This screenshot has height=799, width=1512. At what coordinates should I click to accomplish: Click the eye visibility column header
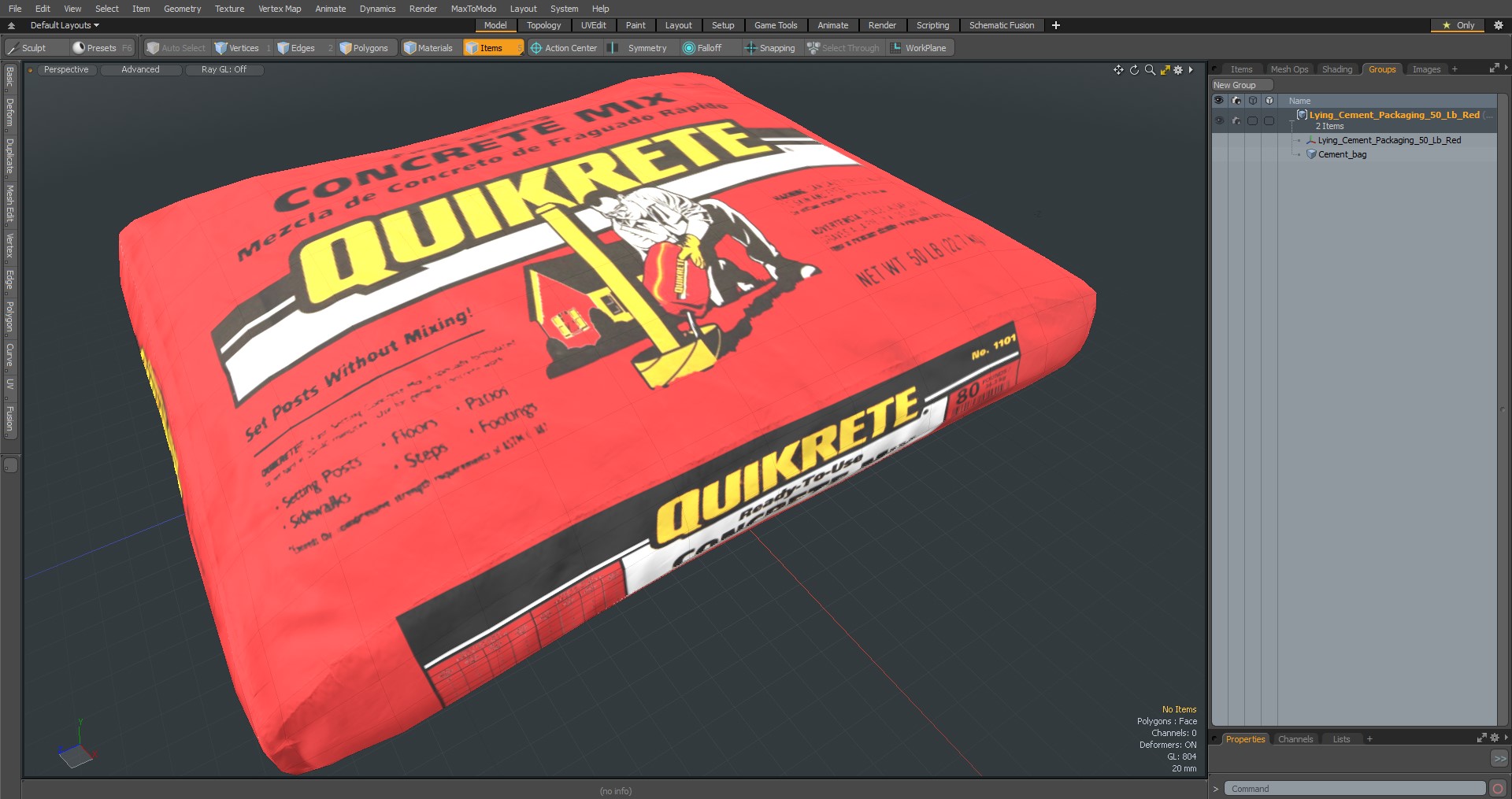coord(1219,101)
